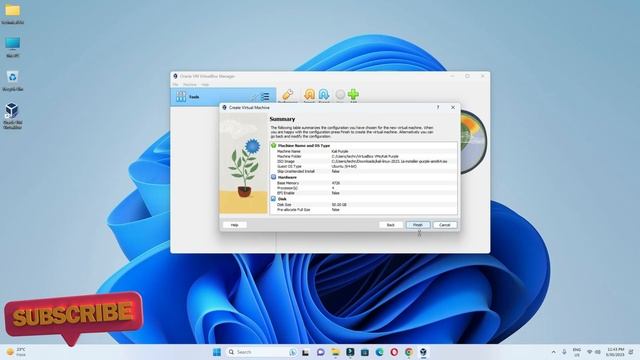Image resolution: width=640 pixels, height=360 pixels.
Task: Open the Machine menu in VirtualBox Manager
Action: 190,84
